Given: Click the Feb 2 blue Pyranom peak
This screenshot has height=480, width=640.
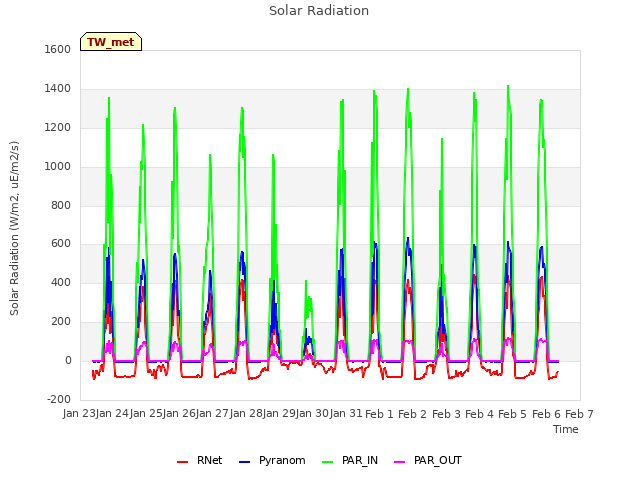Looking at the screenshot, I should pos(408,238).
